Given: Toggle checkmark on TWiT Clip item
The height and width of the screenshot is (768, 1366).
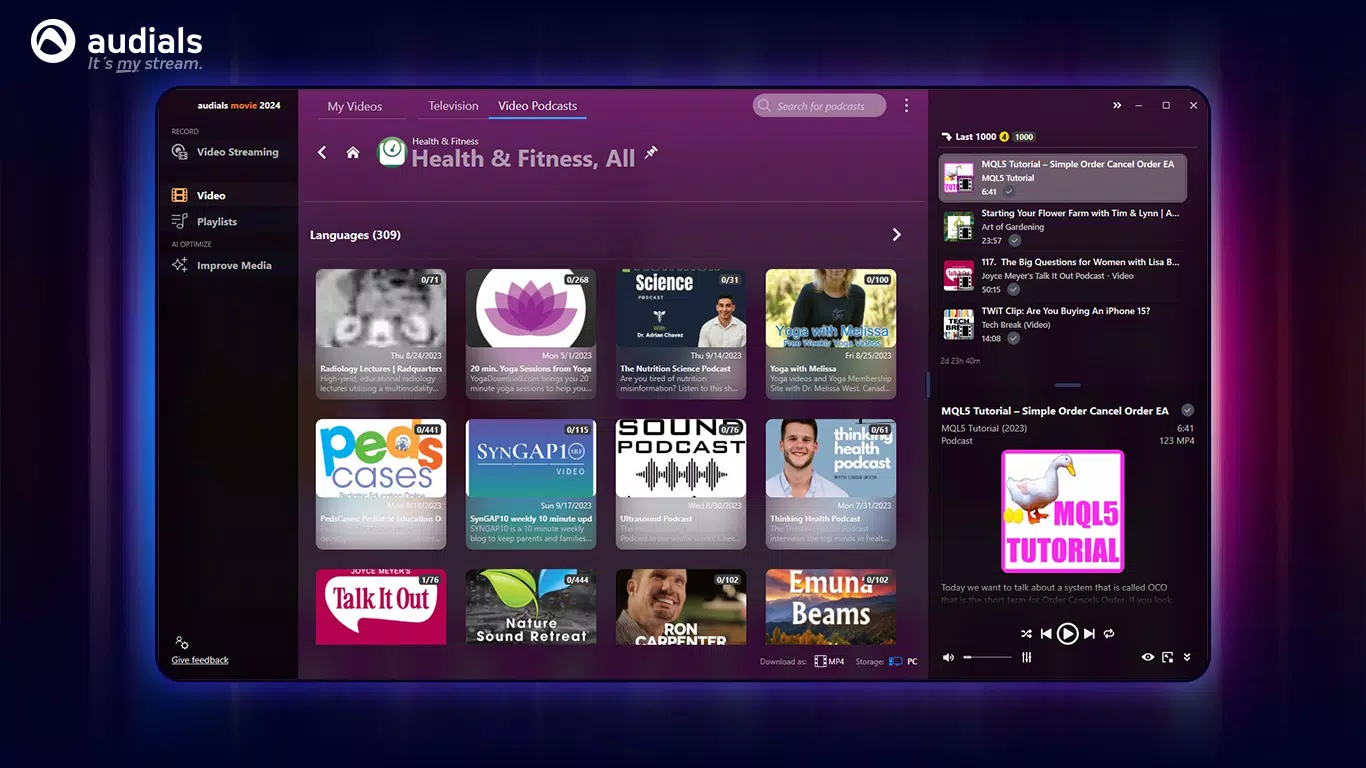Looking at the screenshot, I should (x=1014, y=339).
